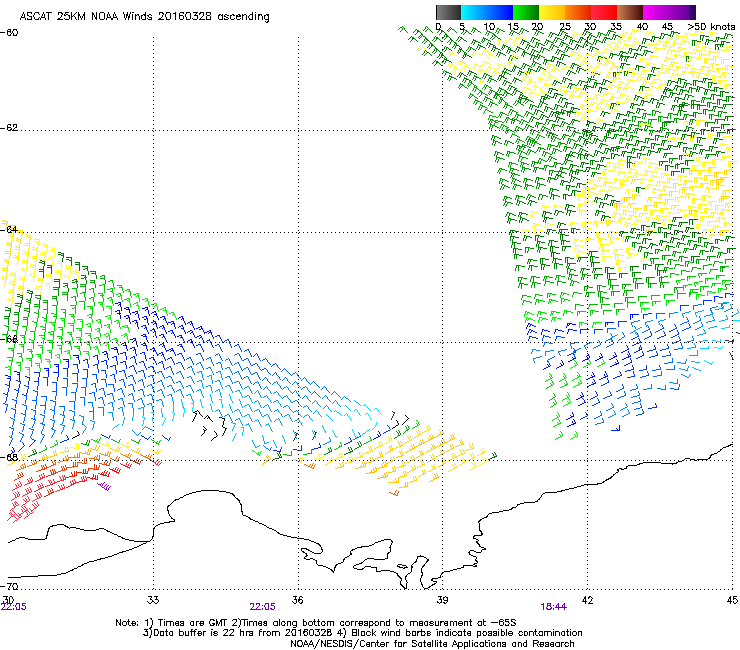Click the 'Black wind barbs indicate possible contamination' note
740x650 pixels.
pos(467,633)
